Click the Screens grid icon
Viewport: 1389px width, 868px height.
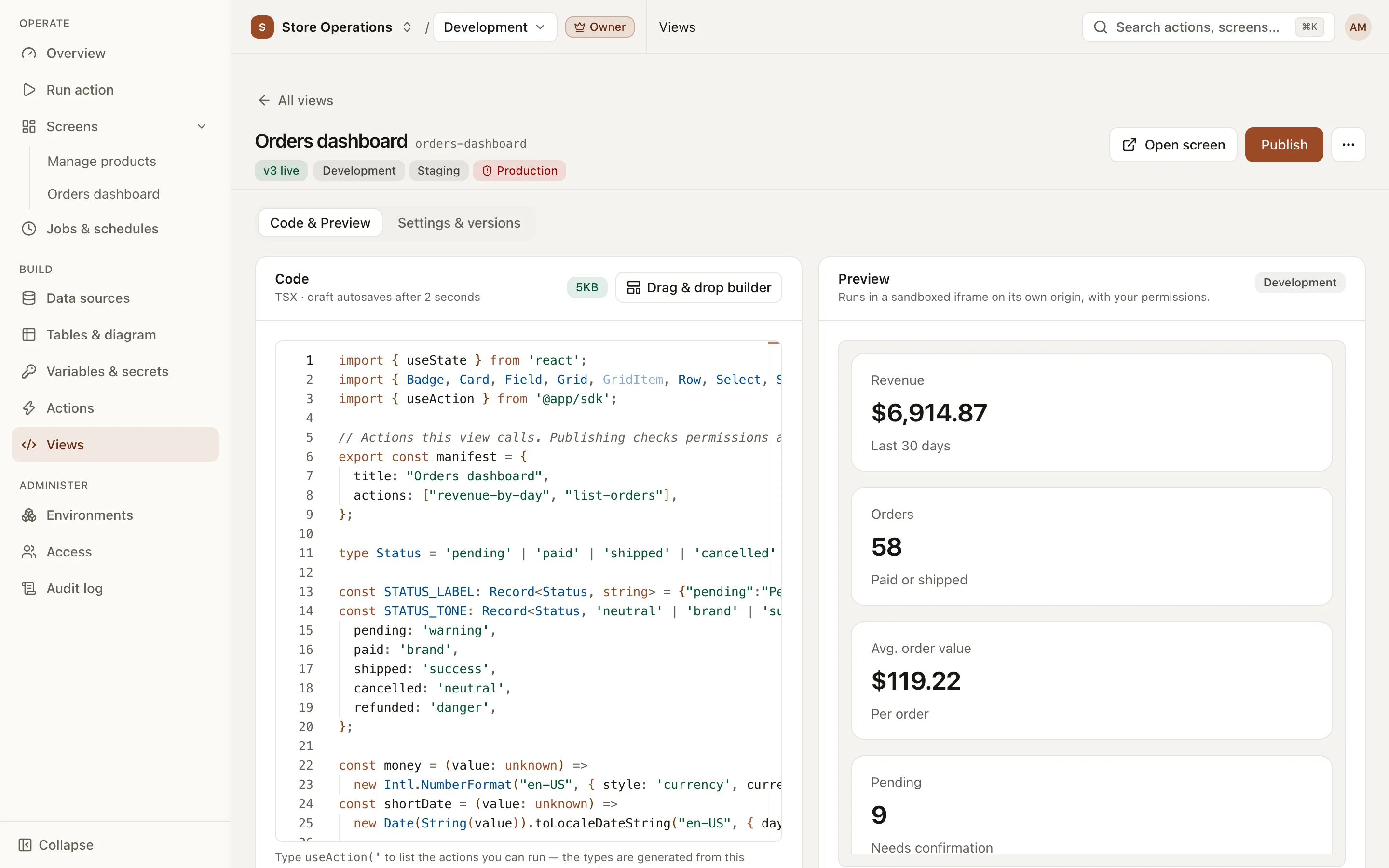[x=29, y=126]
